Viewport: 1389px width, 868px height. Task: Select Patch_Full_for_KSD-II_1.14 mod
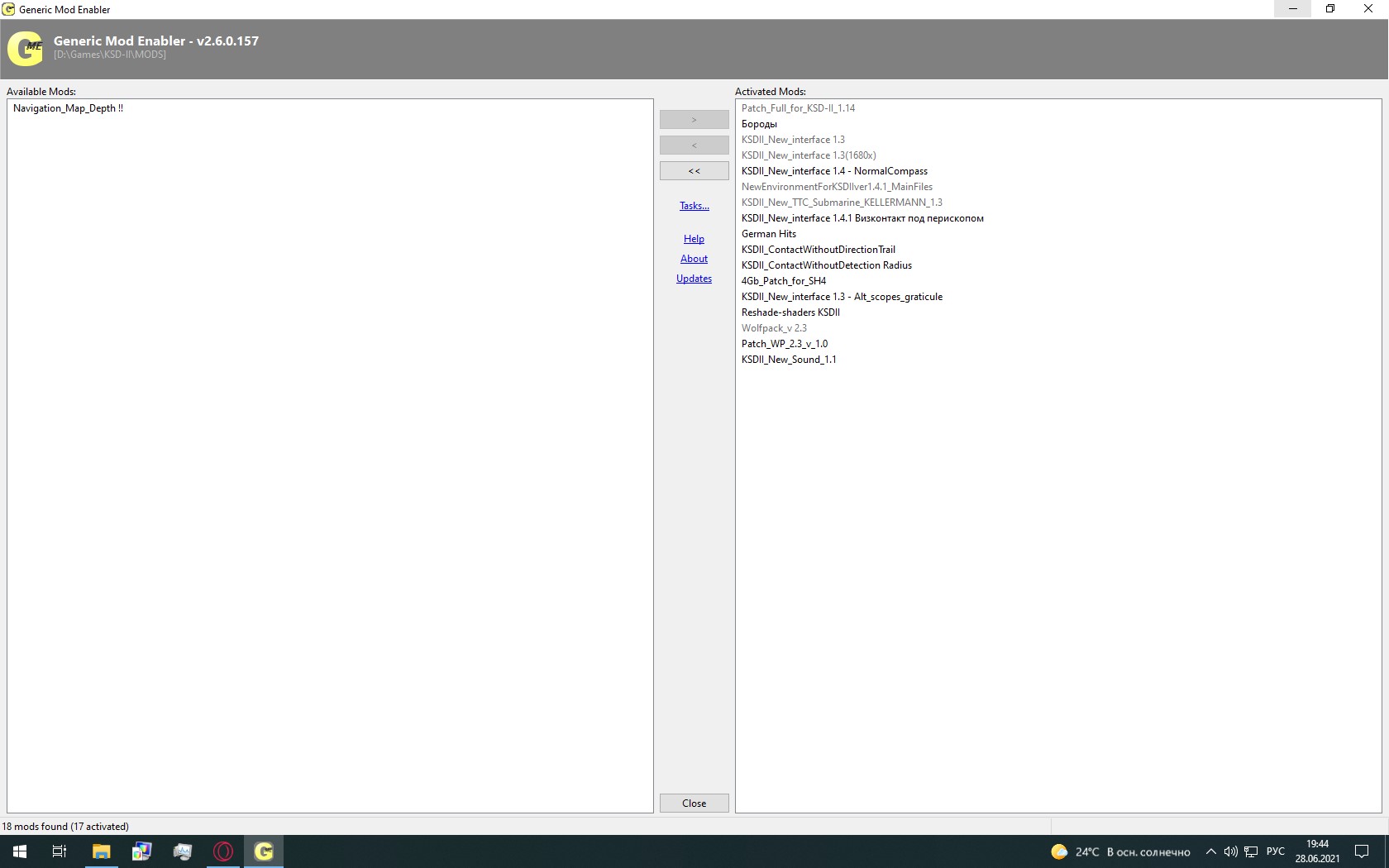[x=798, y=108]
